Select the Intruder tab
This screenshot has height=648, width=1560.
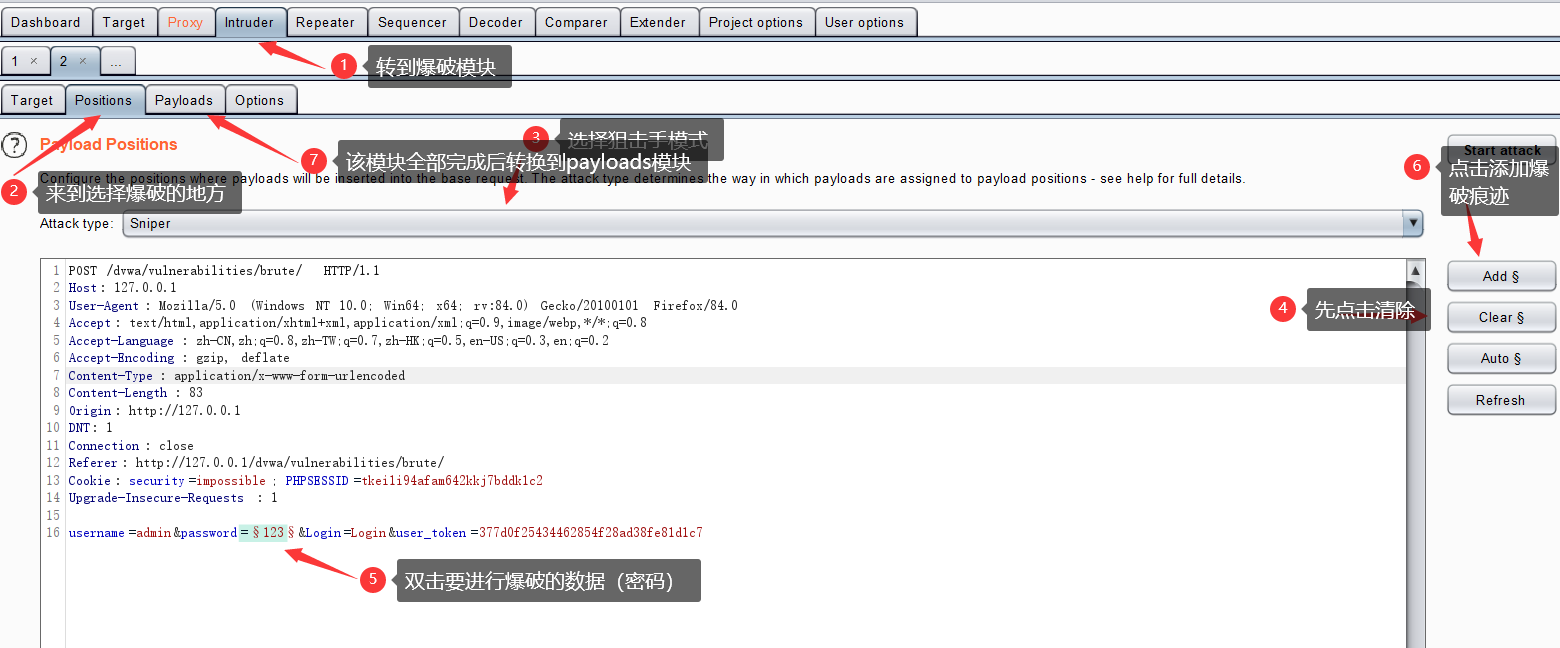250,22
